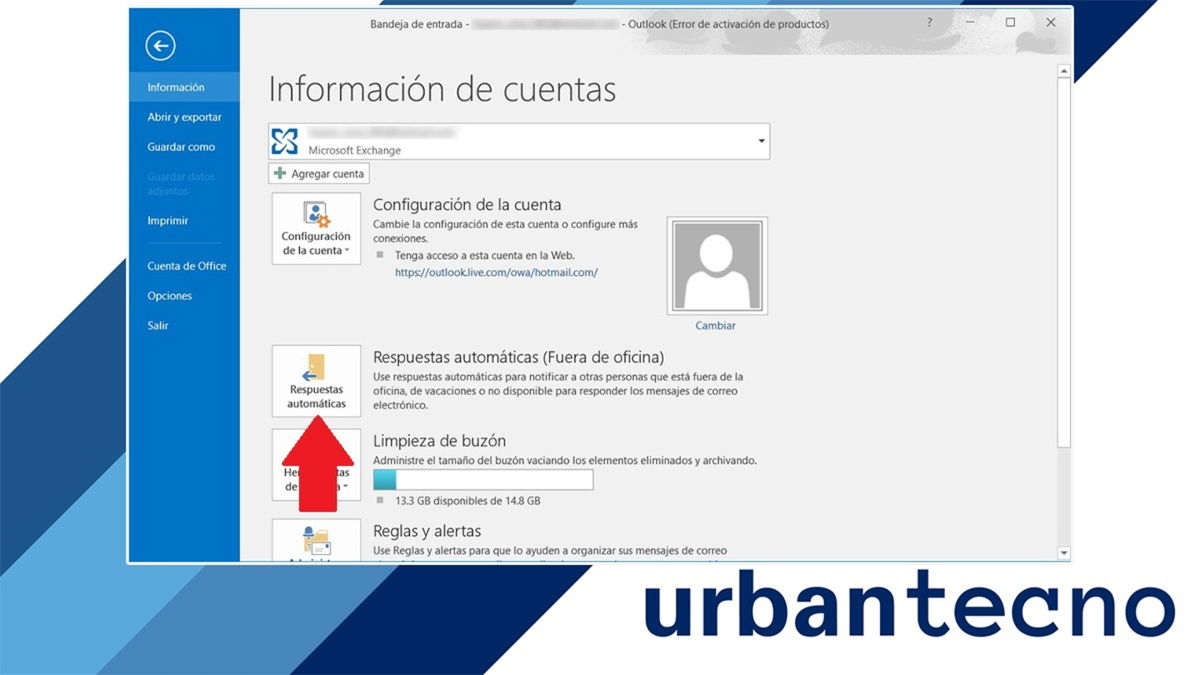Viewport: 1200px width, 675px height.
Task: Open the Imprimir section
Action: pyautogui.click(x=166, y=220)
